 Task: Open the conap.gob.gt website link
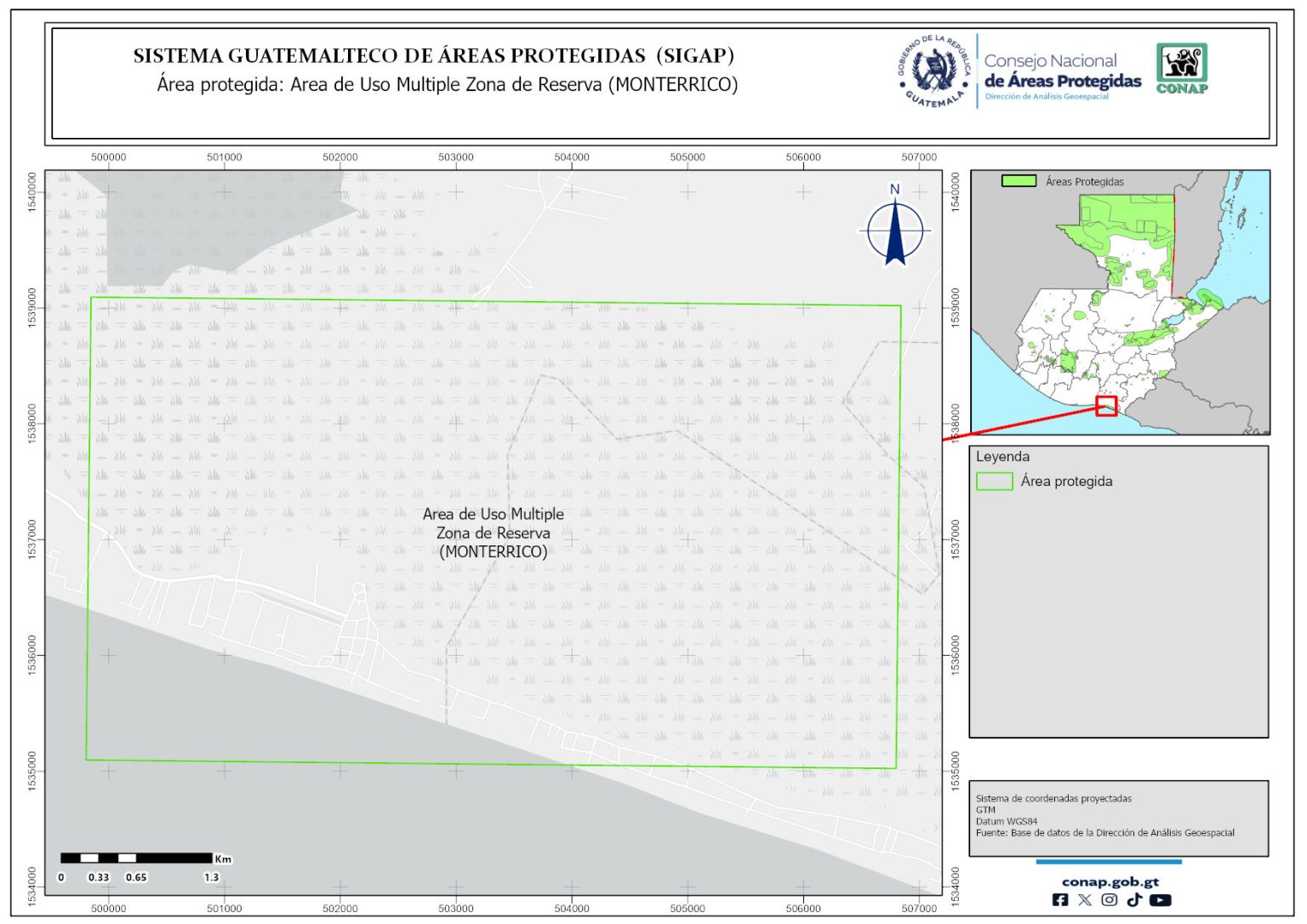[1110, 881]
